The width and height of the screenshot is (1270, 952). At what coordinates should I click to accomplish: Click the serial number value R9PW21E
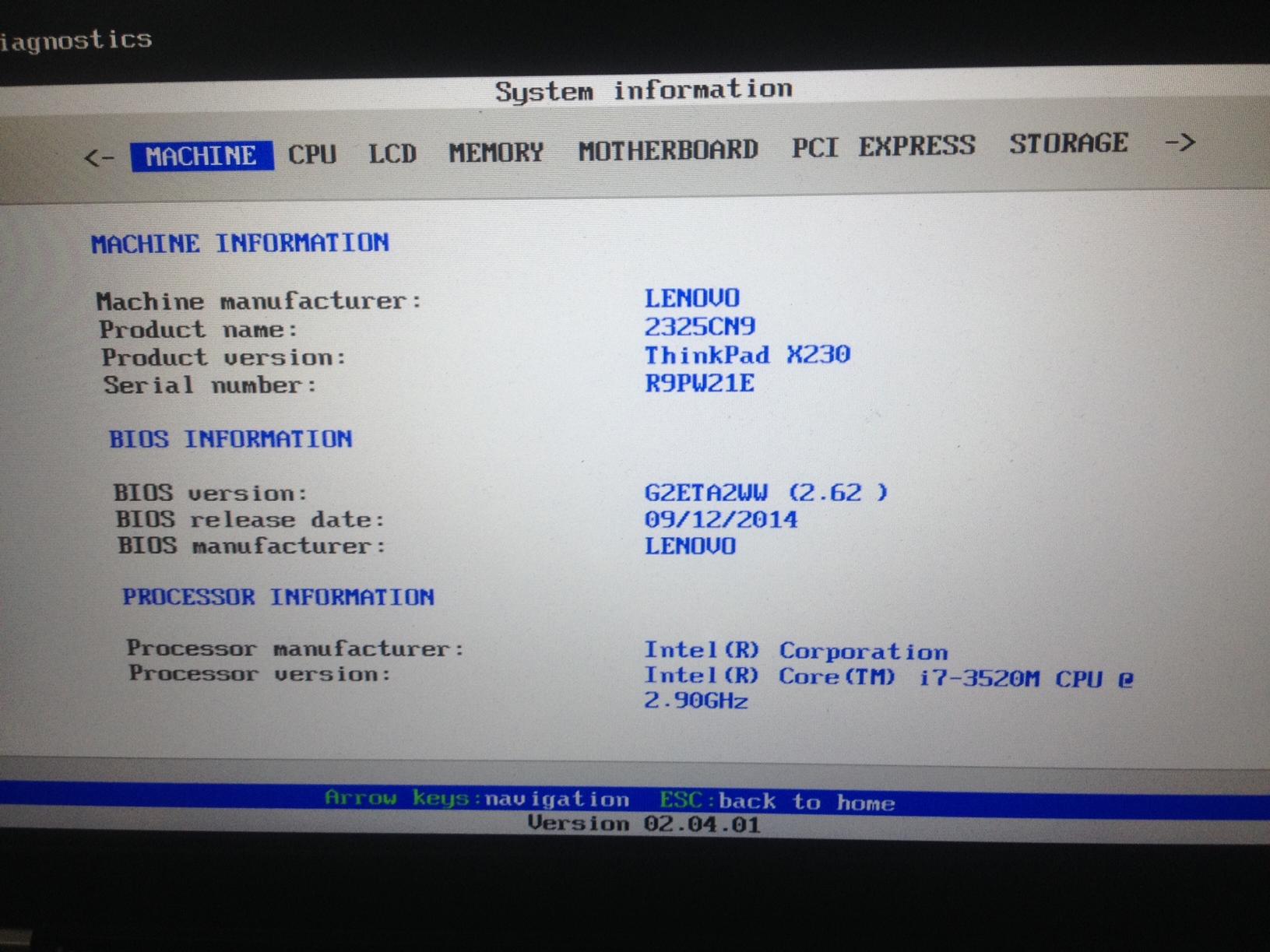(699, 383)
